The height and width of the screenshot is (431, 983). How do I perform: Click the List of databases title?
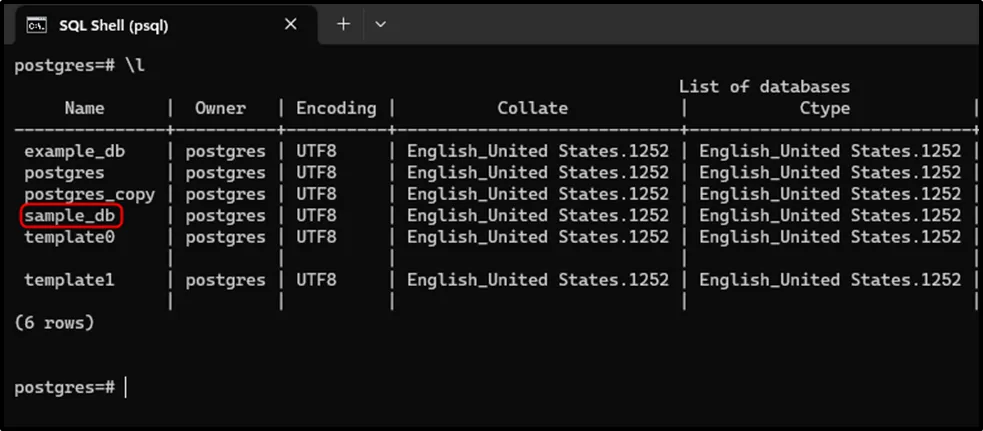click(x=764, y=86)
